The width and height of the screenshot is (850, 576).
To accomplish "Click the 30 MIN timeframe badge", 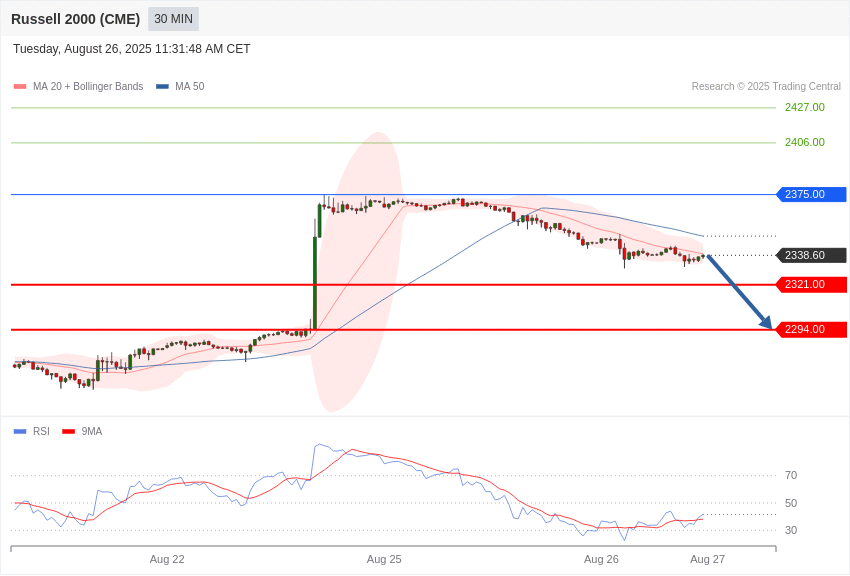I will click(173, 19).
